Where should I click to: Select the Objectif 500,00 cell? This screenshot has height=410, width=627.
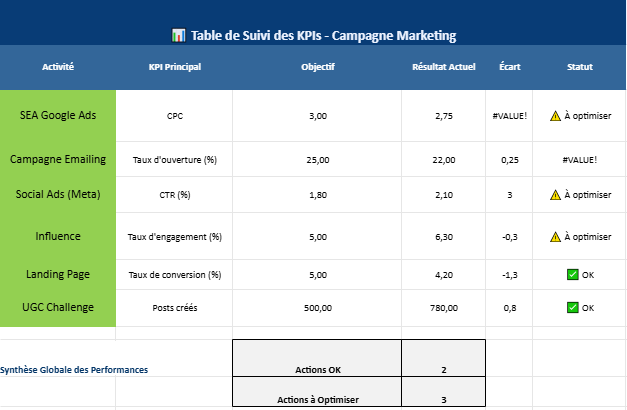click(317, 308)
